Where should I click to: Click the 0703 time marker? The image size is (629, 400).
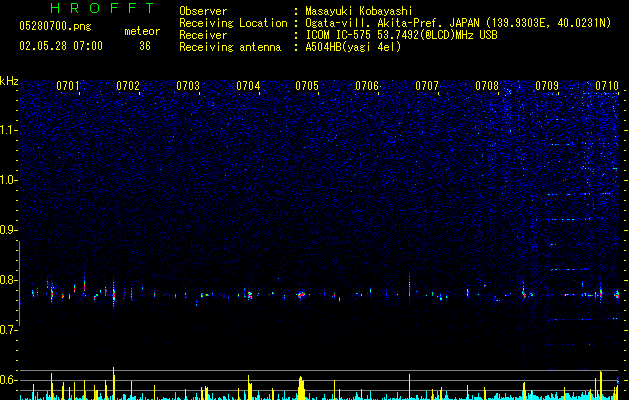188,86
